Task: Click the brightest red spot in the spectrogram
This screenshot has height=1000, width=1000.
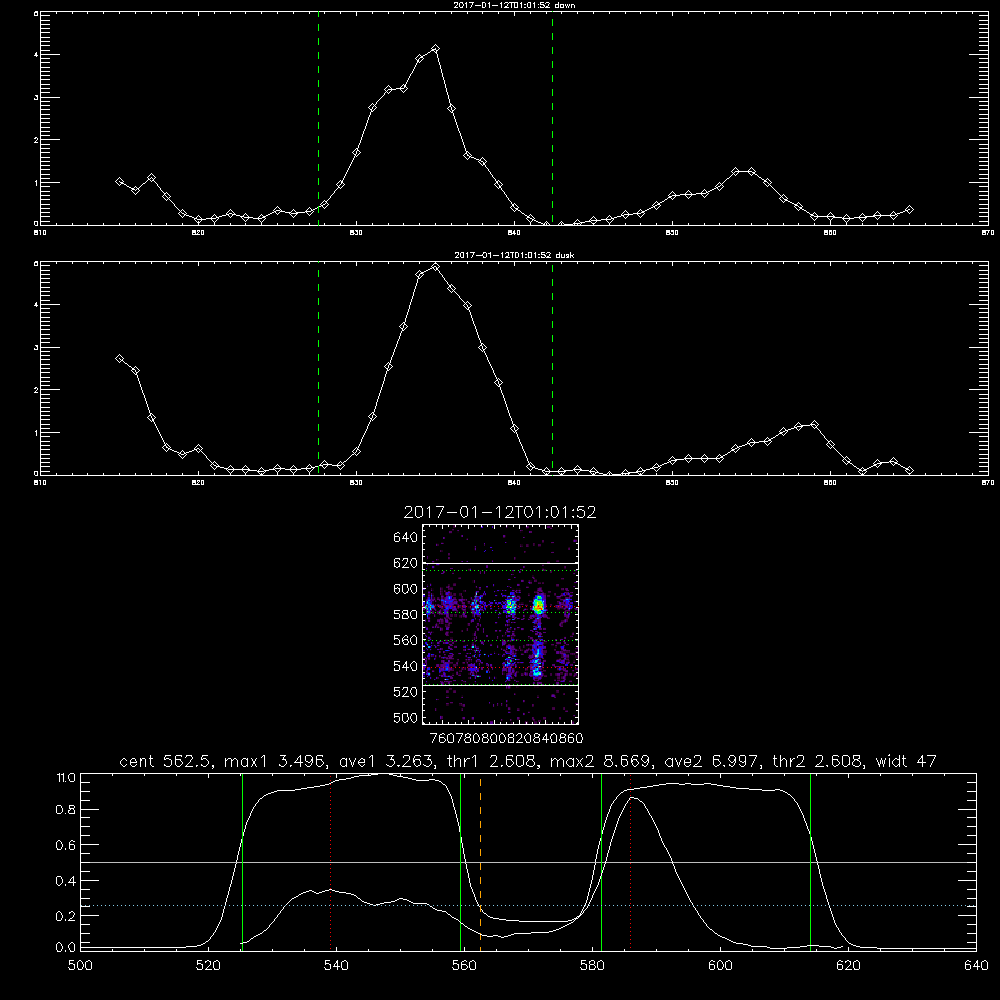Action: tap(539, 606)
